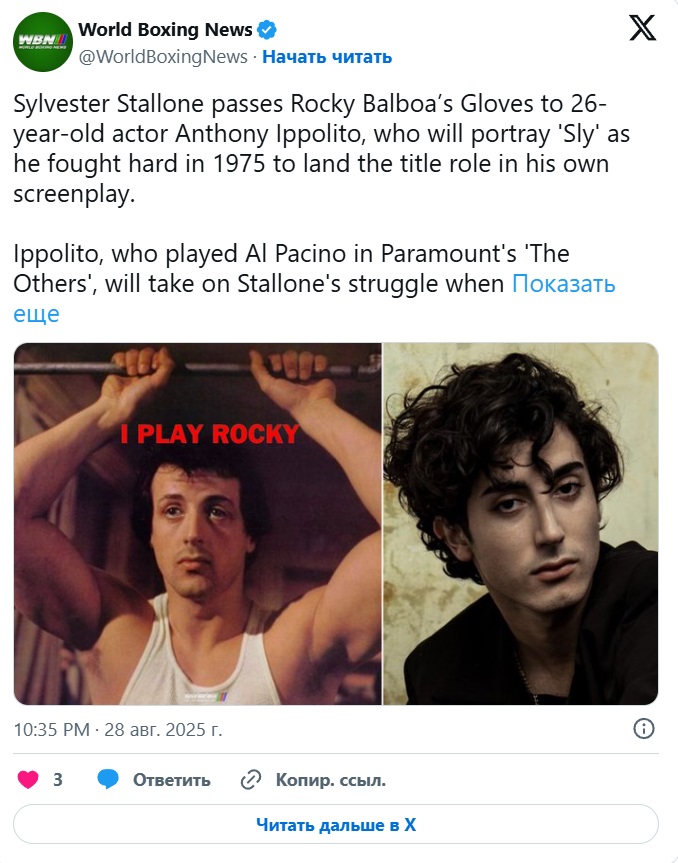Click the likes count 3

pyautogui.click(x=58, y=780)
